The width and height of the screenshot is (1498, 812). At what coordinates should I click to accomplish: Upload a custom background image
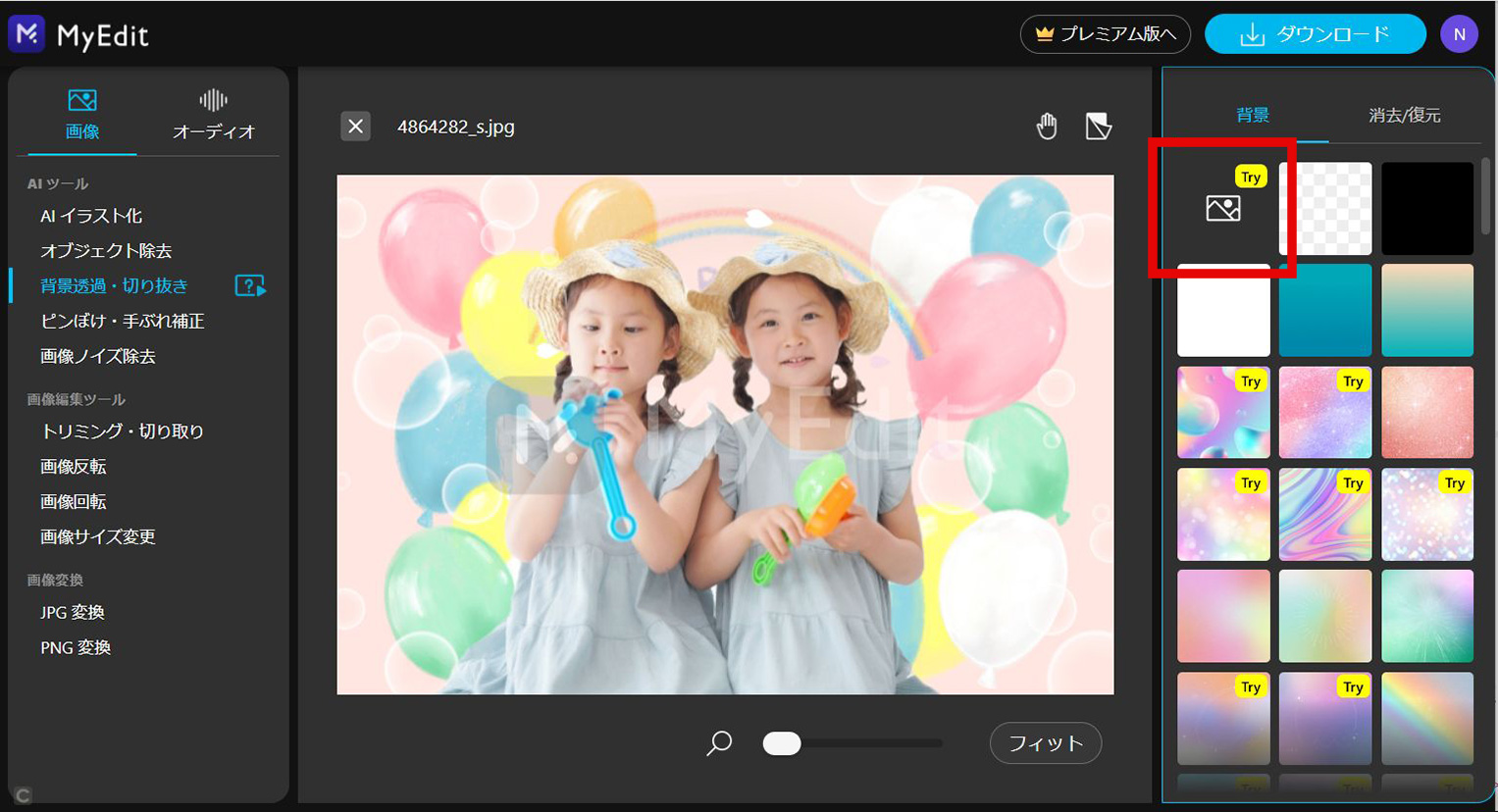[1223, 208]
